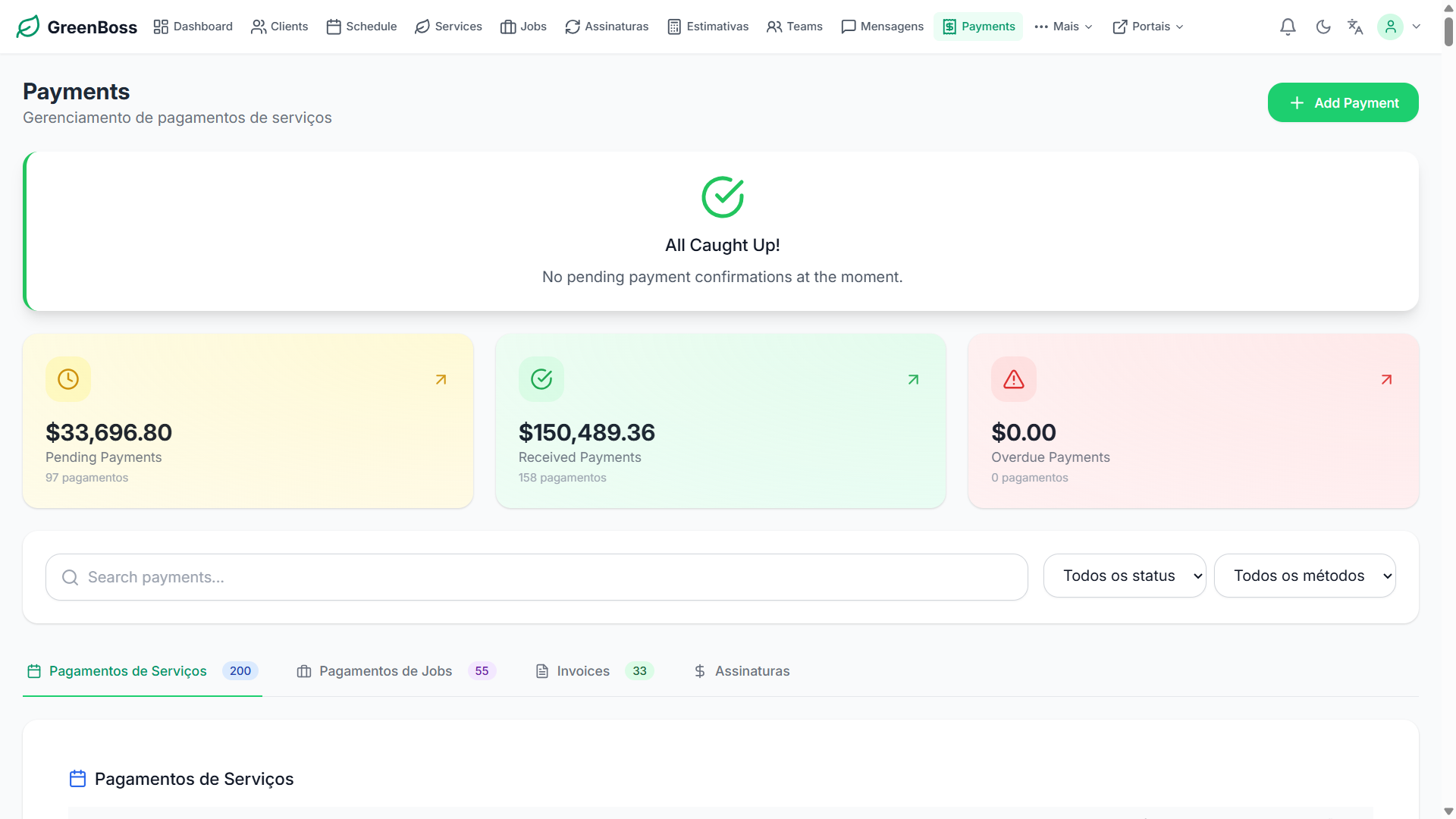Open Overdue Payments arrow icon
Screen dimensions: 1456x819
tap(1386, 379)
